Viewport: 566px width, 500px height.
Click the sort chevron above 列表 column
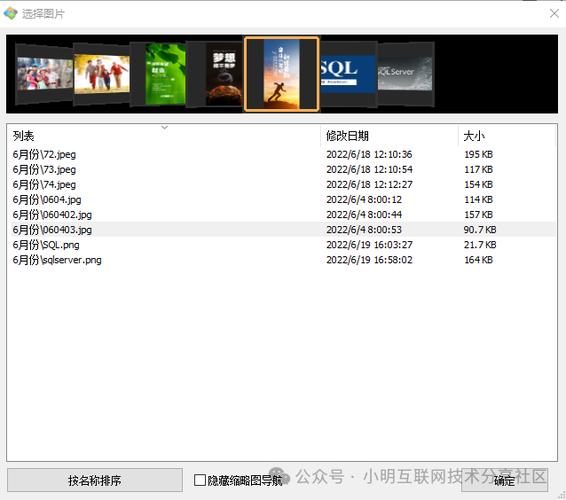[x=165, y=127]
